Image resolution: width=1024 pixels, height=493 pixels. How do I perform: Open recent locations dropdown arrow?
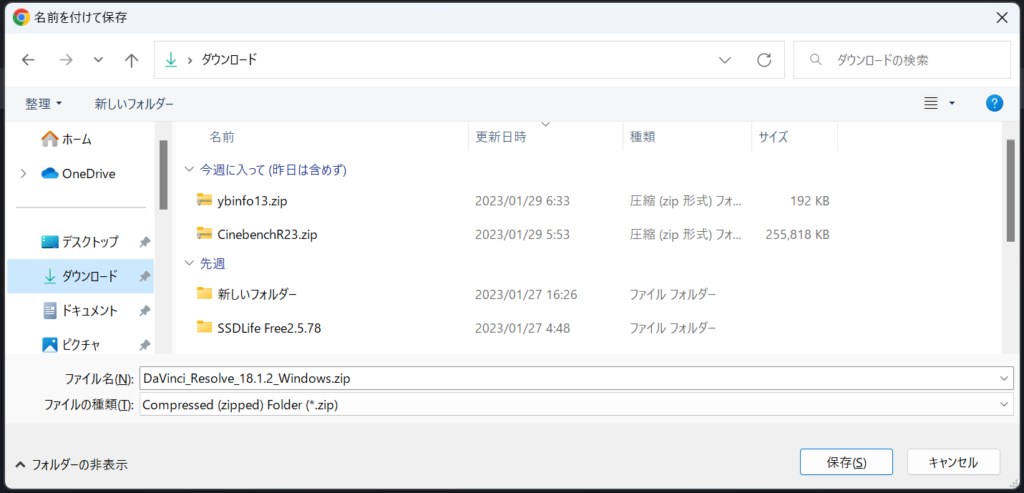pos(98,60)
